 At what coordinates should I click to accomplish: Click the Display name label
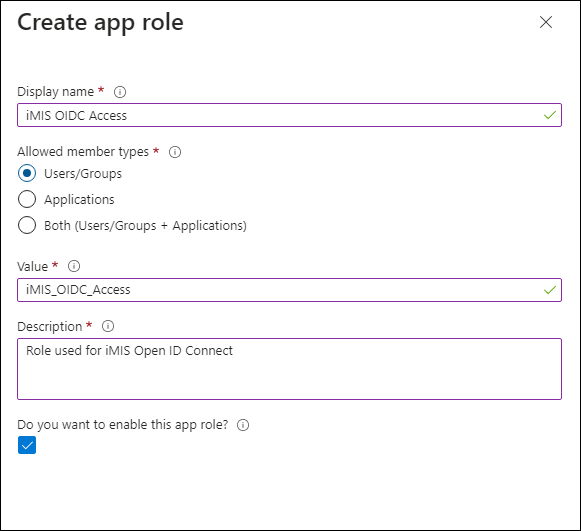[x=56, y=92]
